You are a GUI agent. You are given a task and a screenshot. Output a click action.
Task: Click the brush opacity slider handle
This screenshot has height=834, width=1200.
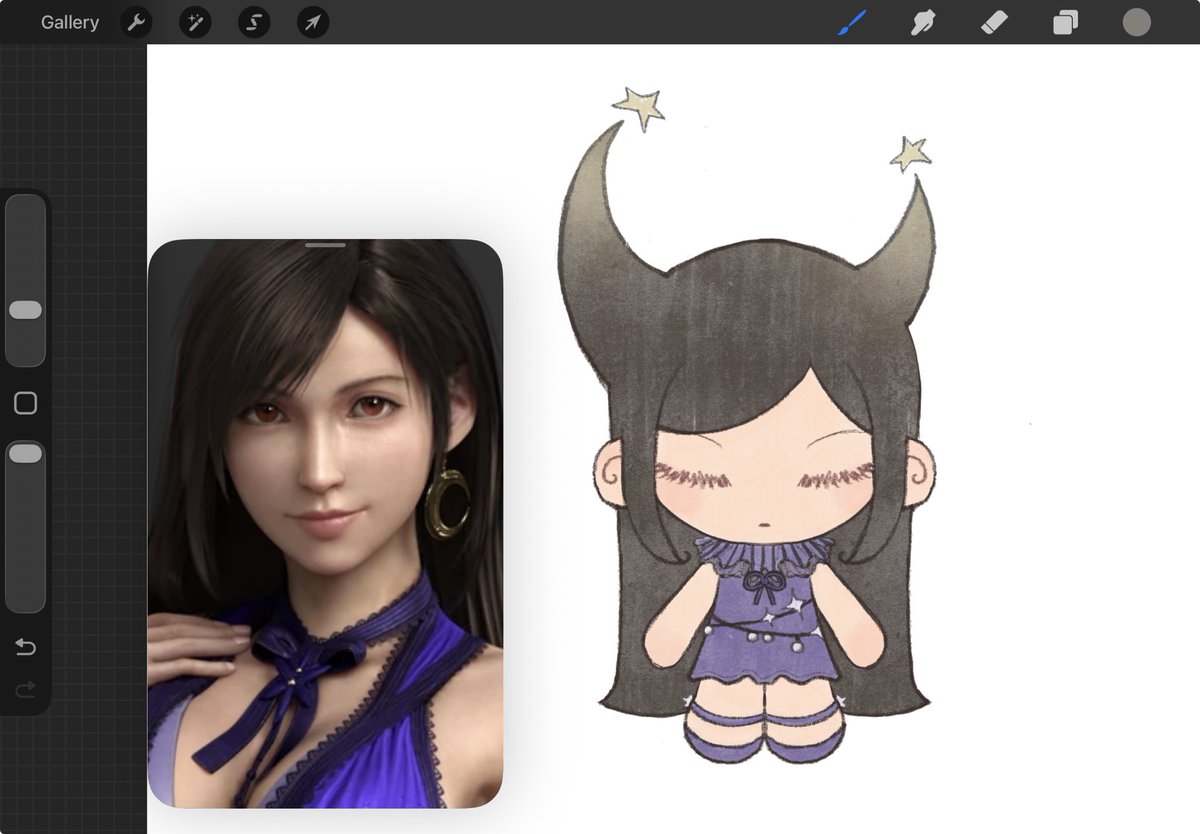pos(25,454)
